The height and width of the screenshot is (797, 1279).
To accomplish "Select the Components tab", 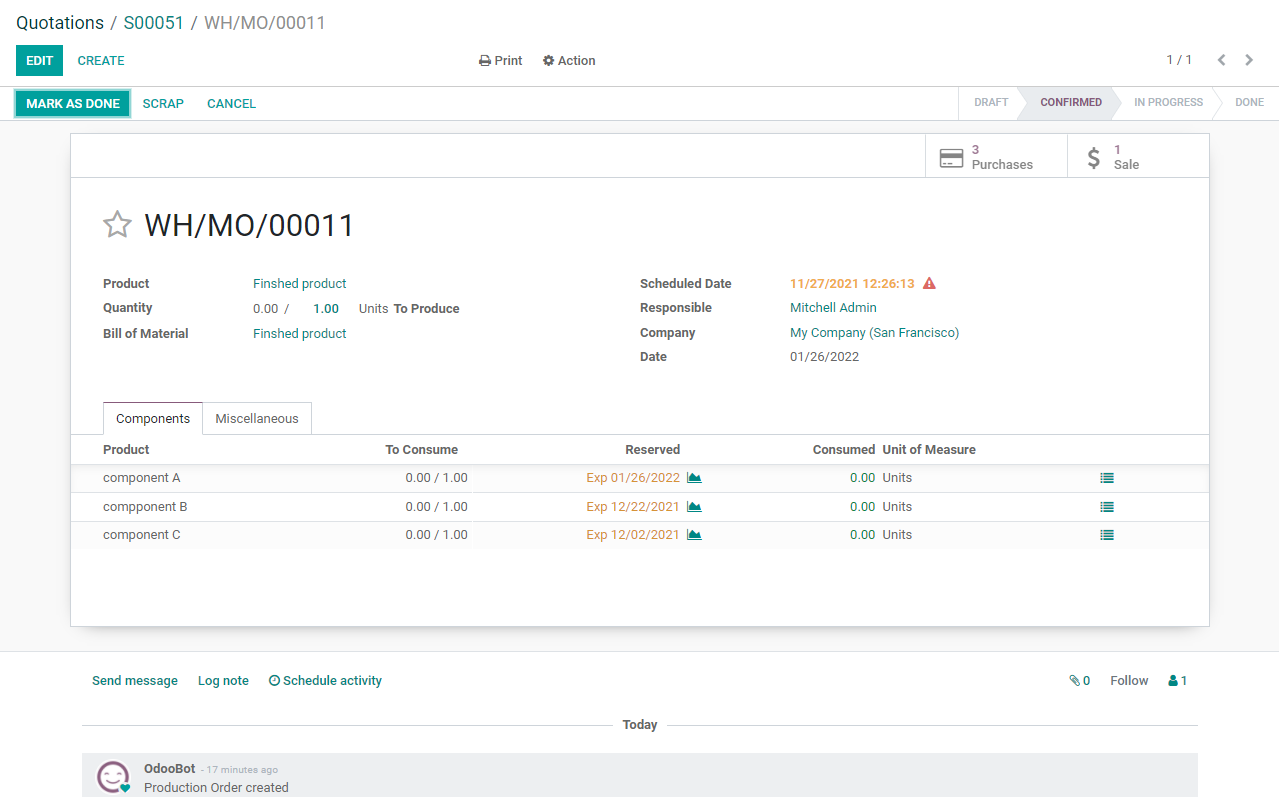I will [153, 419].
